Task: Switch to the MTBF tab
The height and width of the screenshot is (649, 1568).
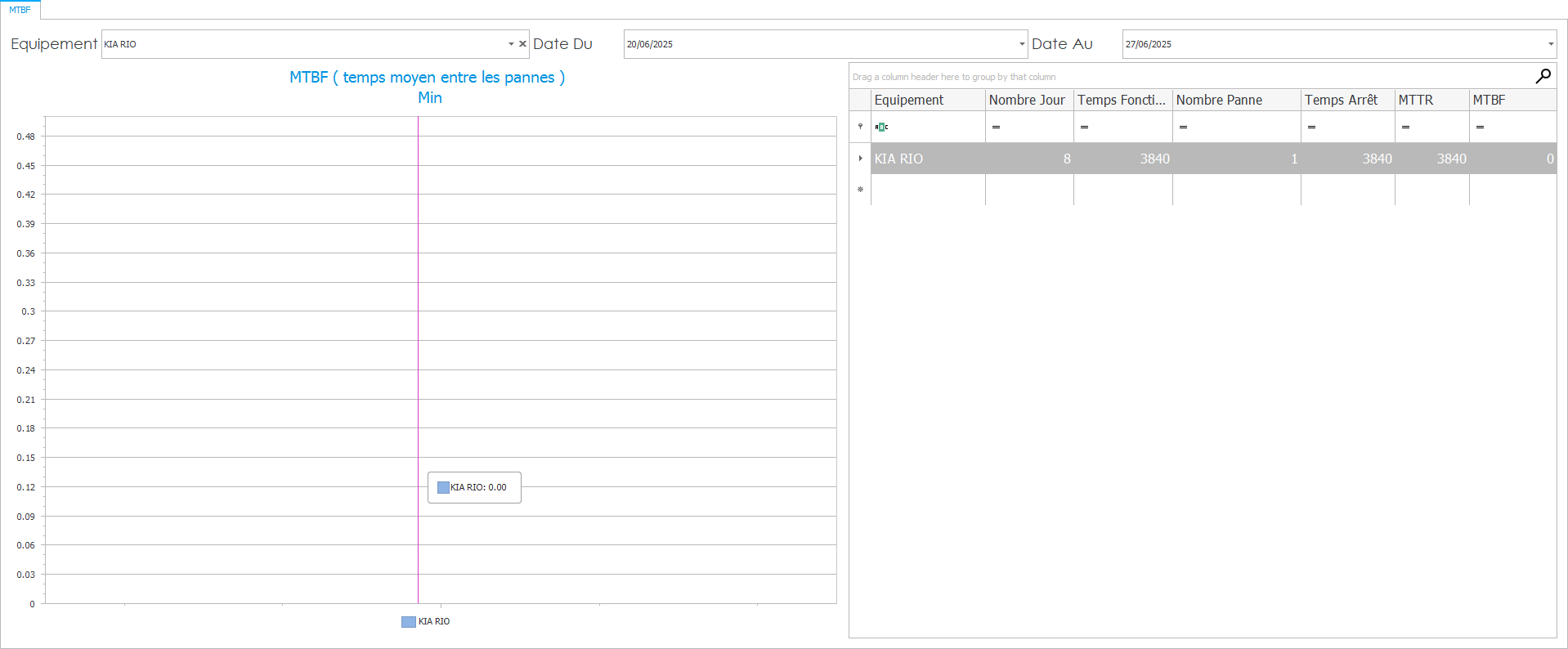Action: 20,10
